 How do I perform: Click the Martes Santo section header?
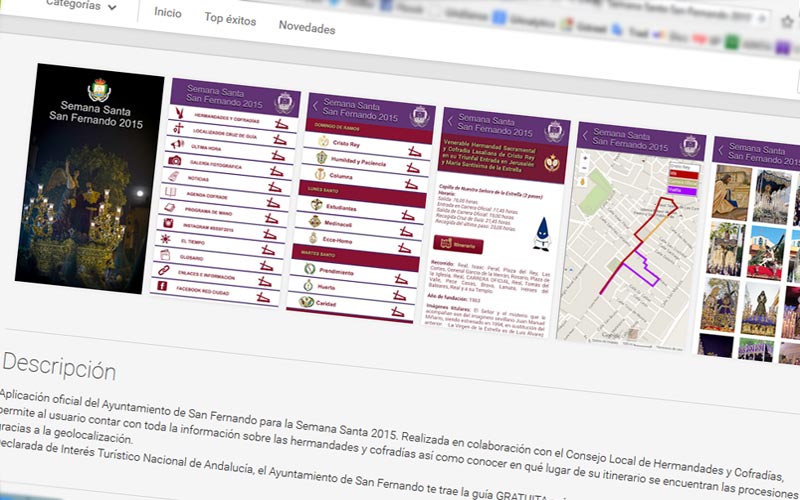coord(356,257)
